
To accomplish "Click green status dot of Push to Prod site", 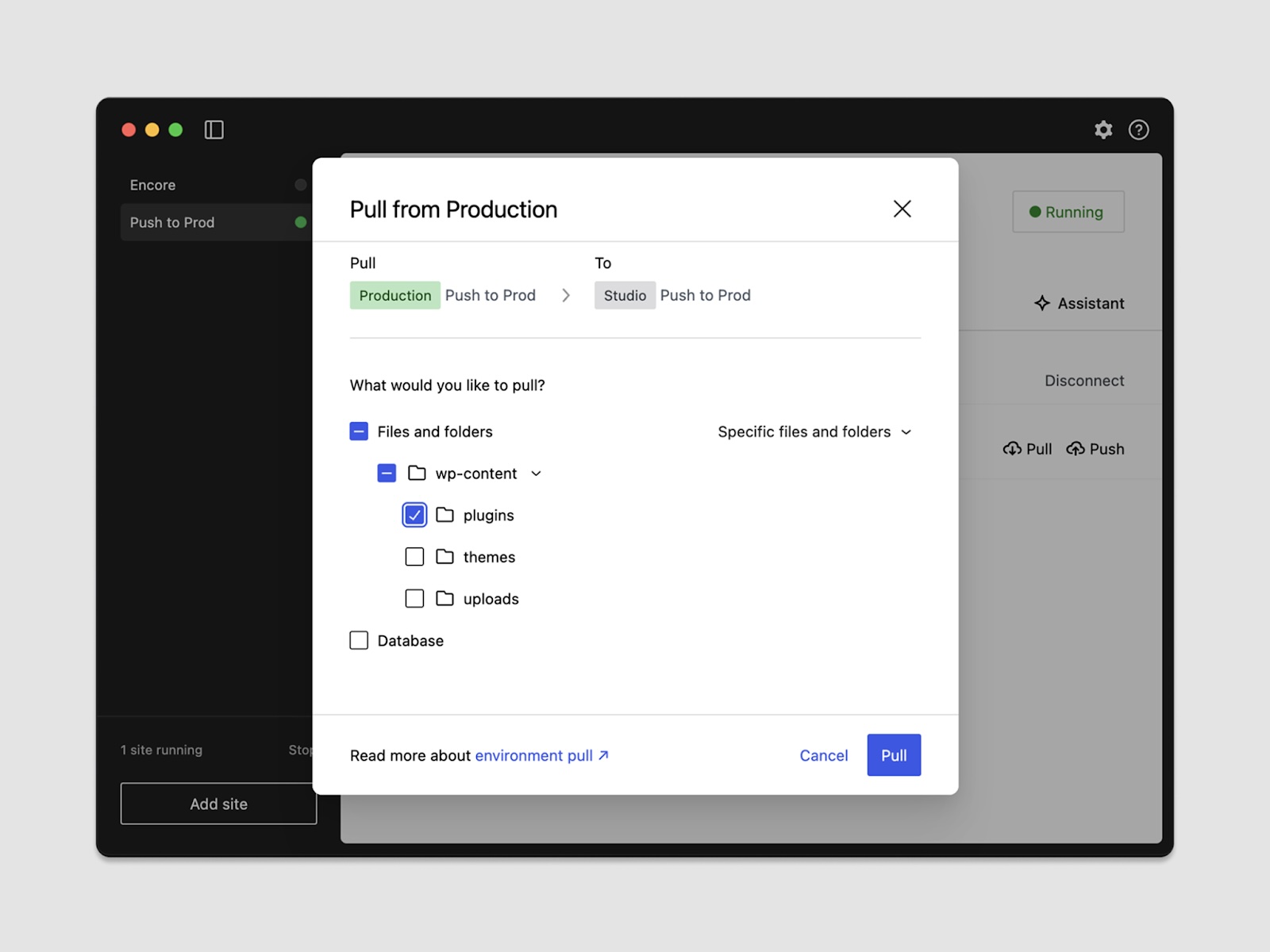I will pos(300,222).
